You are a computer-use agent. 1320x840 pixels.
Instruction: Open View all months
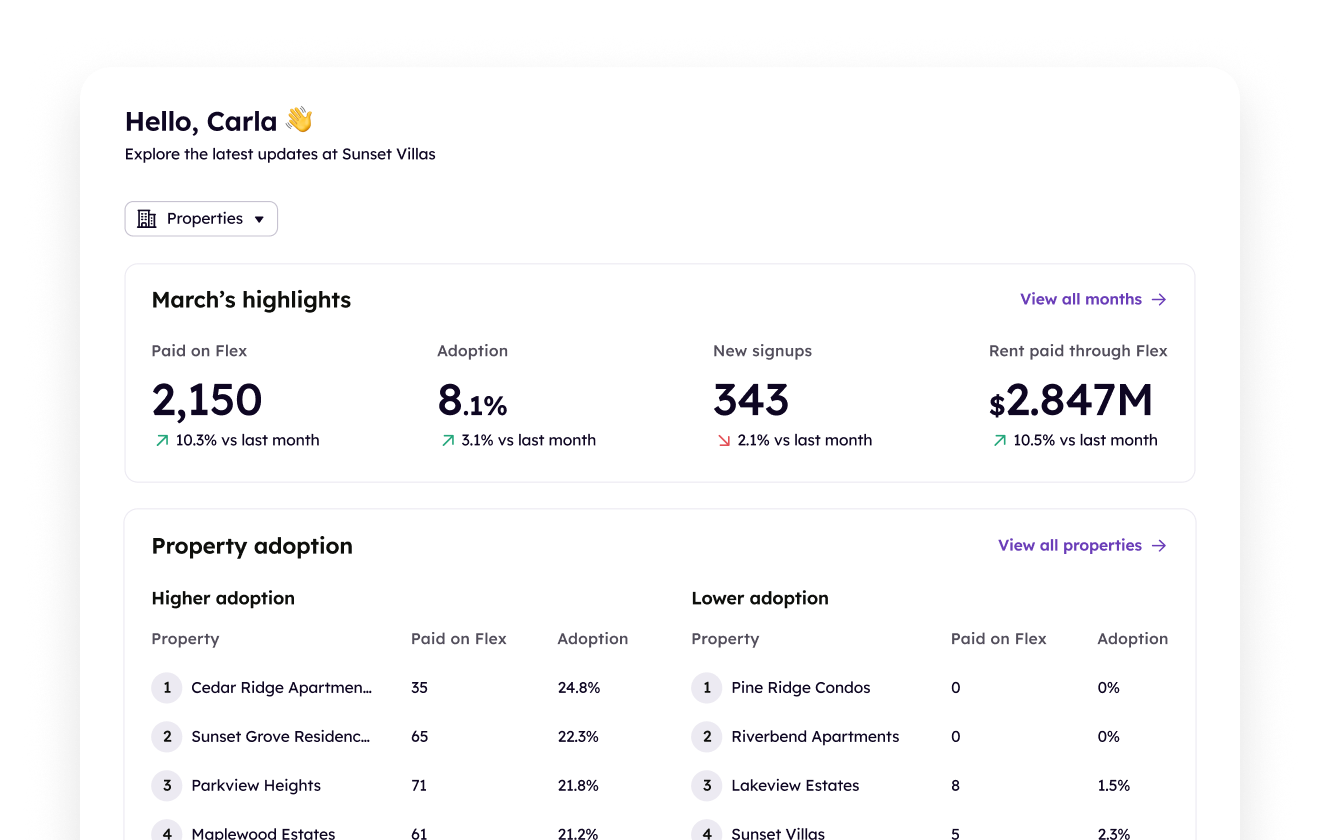tap(1080, 299)
